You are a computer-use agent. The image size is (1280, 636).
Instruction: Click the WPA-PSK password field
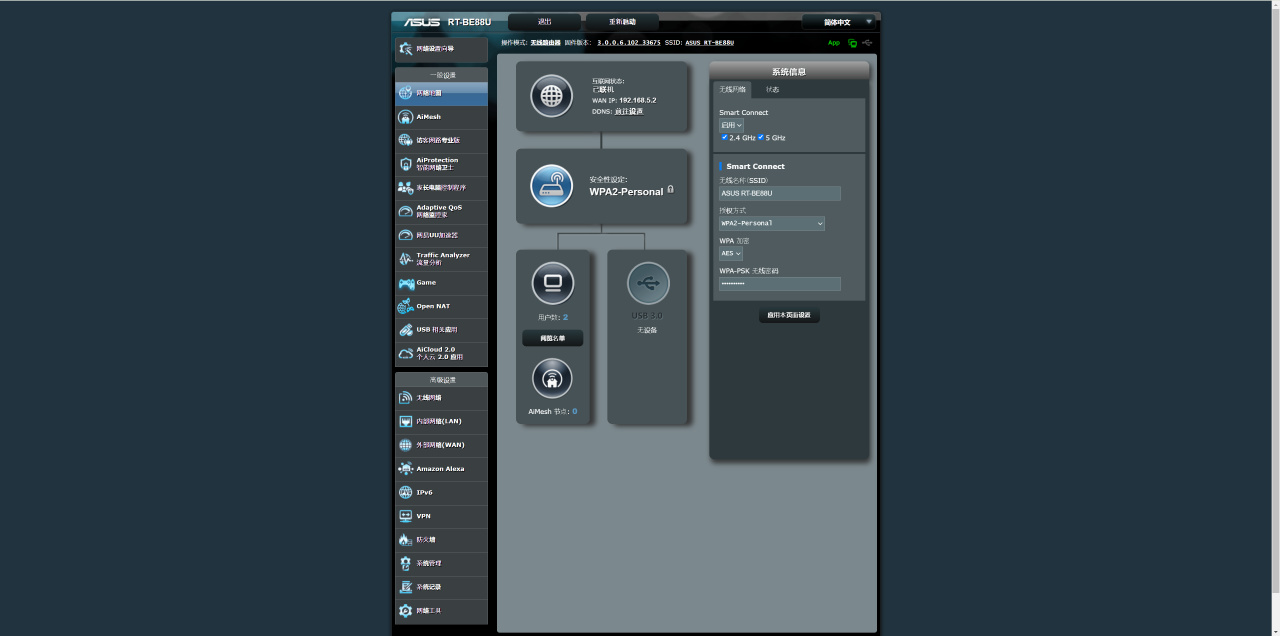780,284
